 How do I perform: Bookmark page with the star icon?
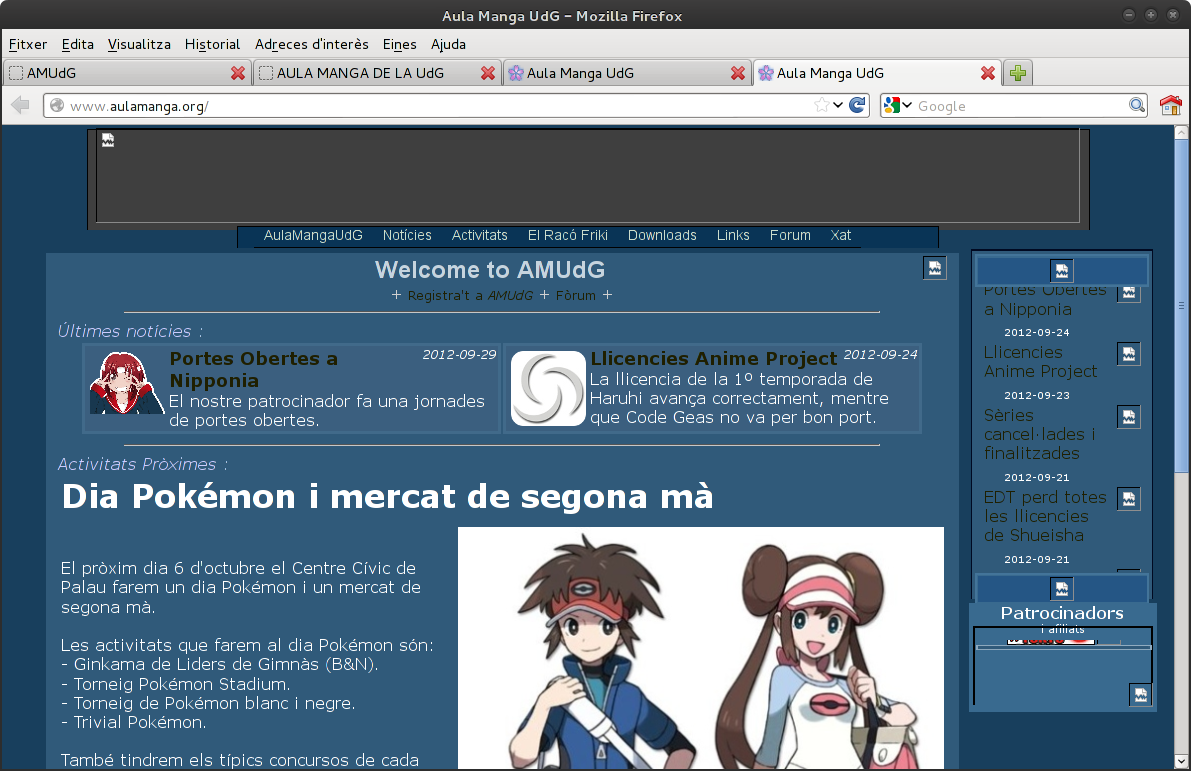point(821,105)
